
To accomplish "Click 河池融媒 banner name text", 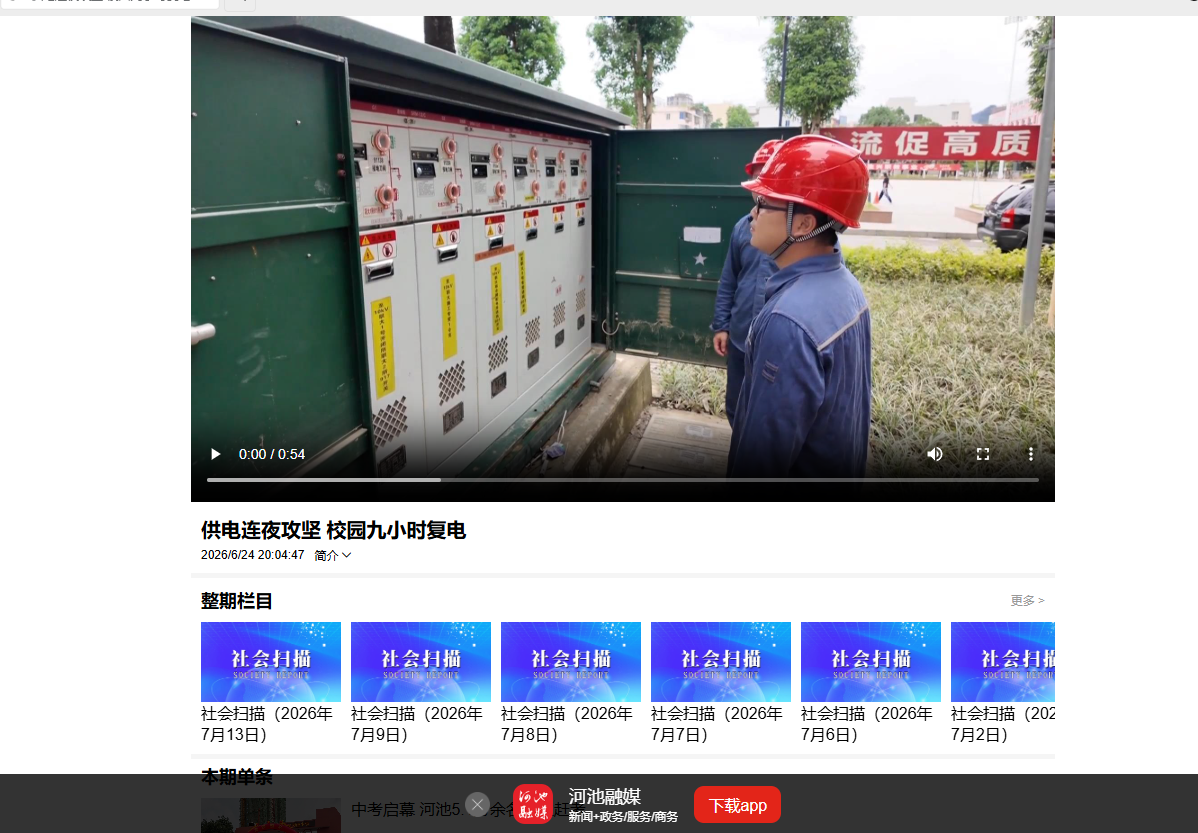I will tap(604, 796).
